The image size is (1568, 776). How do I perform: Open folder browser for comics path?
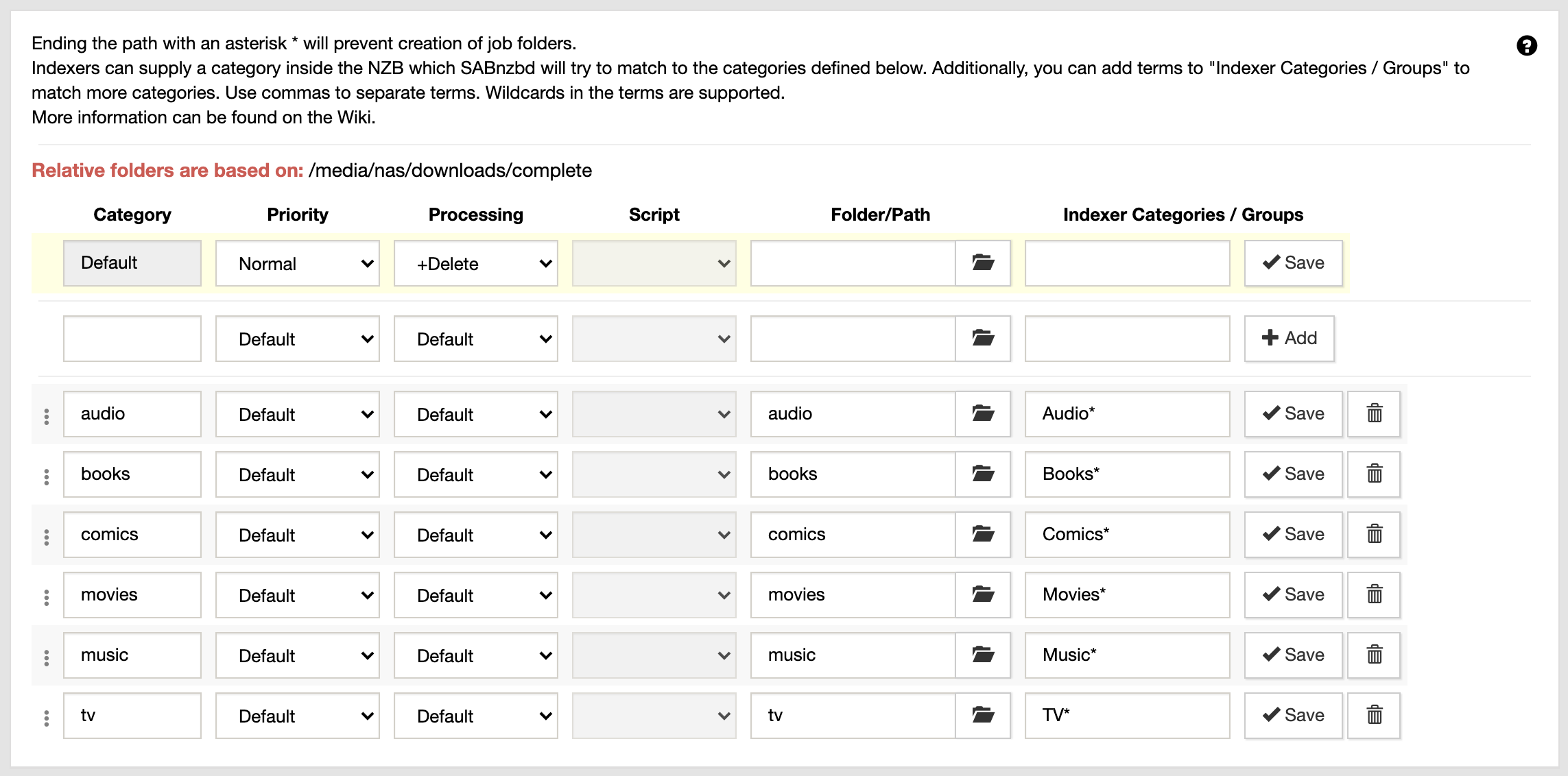[983, 534]
